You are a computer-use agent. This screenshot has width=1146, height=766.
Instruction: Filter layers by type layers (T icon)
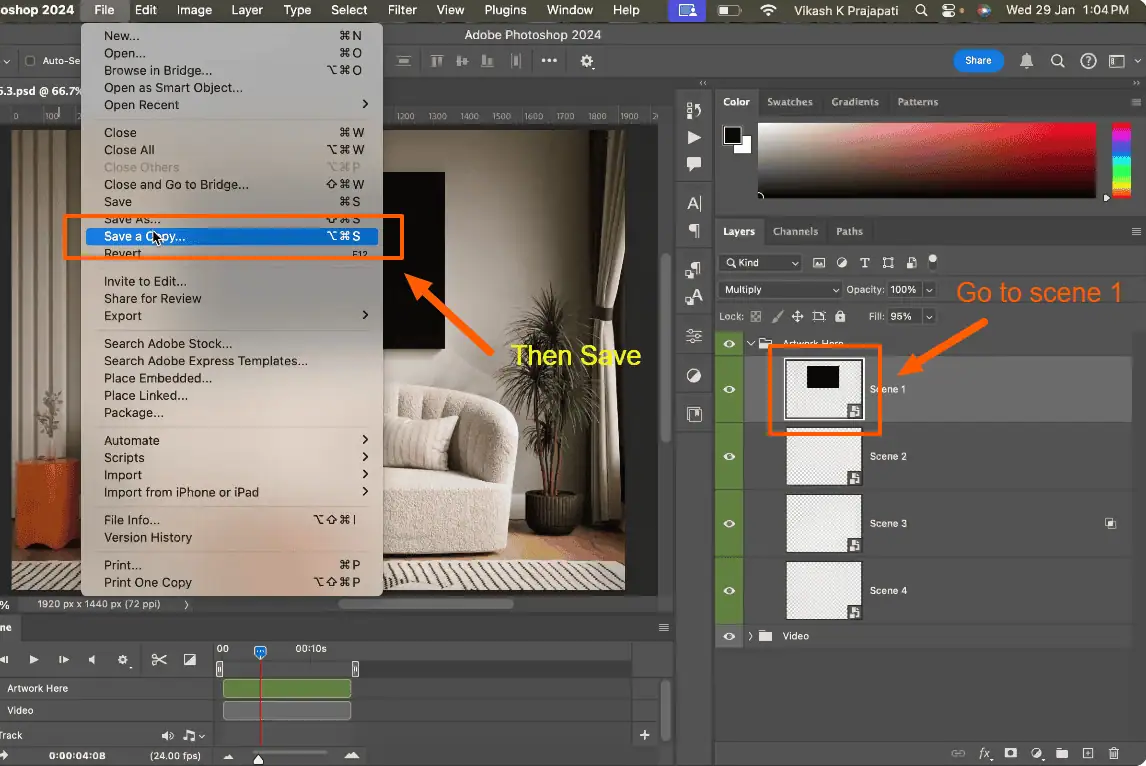[x=864, y=263]
